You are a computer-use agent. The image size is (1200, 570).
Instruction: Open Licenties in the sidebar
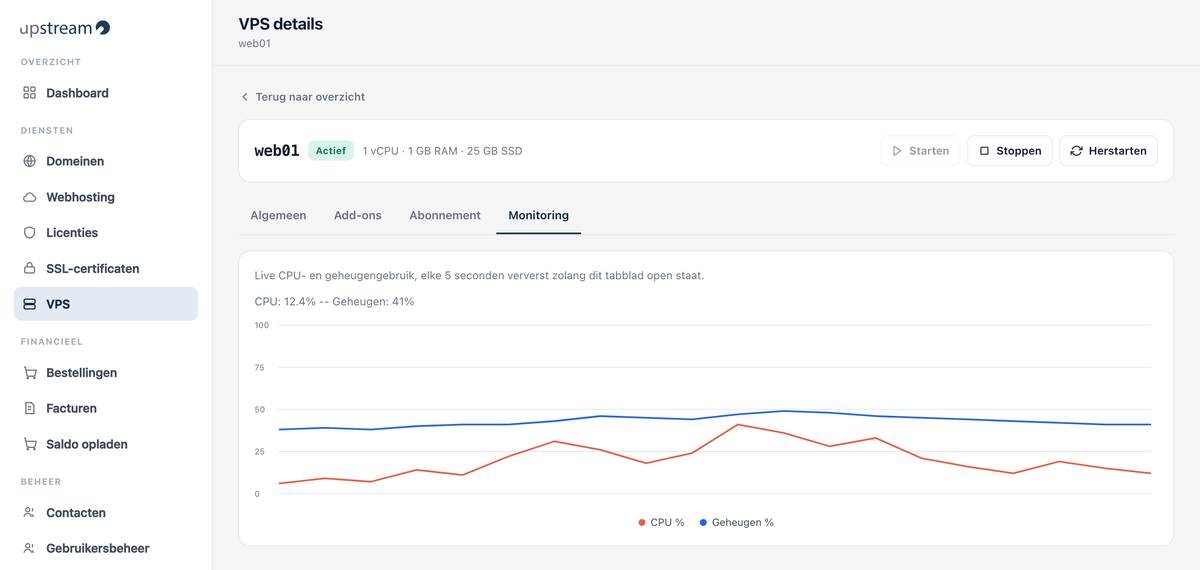pos(106,233)
